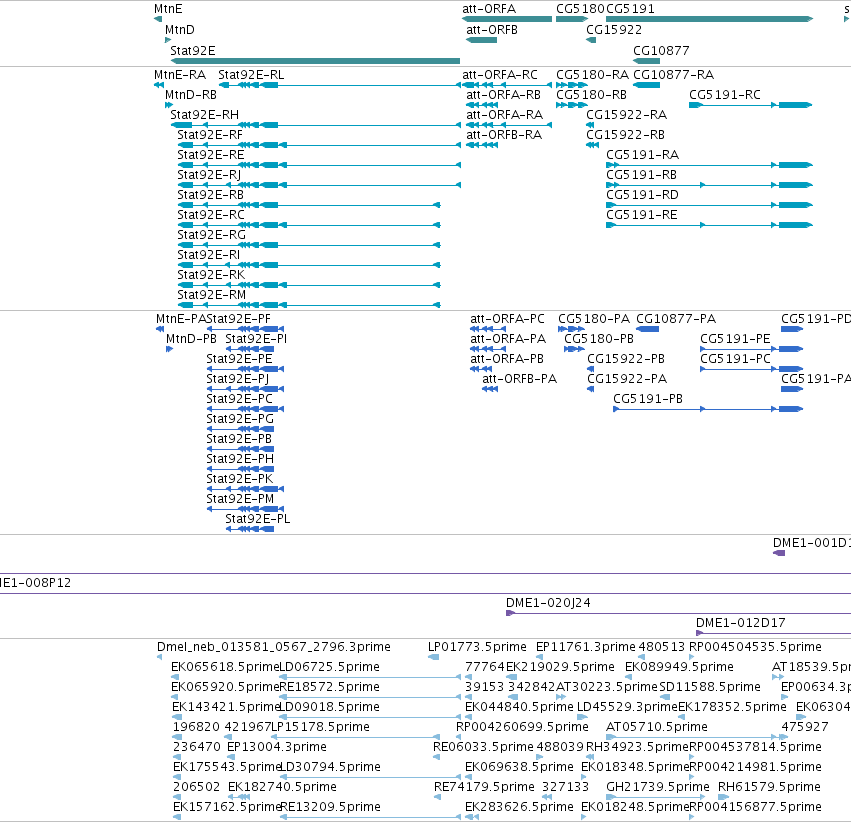This screenshot has width=851, height=822.
Task: Click cDNA Dmel_neb_013581_0567_2796.3prime
Action: [x=160, y=657]
